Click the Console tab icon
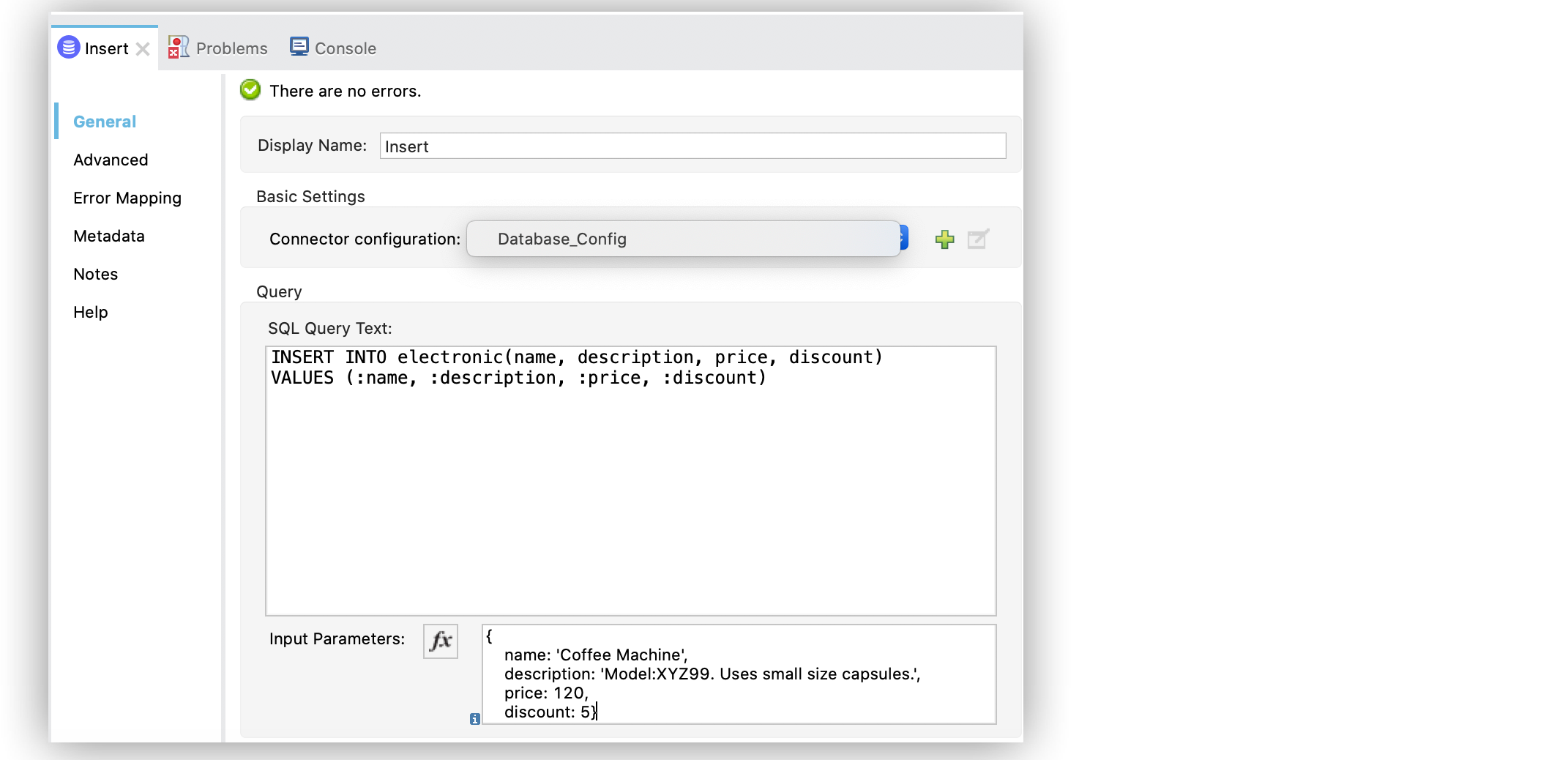Image resolution: width=1568 pixels, height=760 pixels. 299,46
